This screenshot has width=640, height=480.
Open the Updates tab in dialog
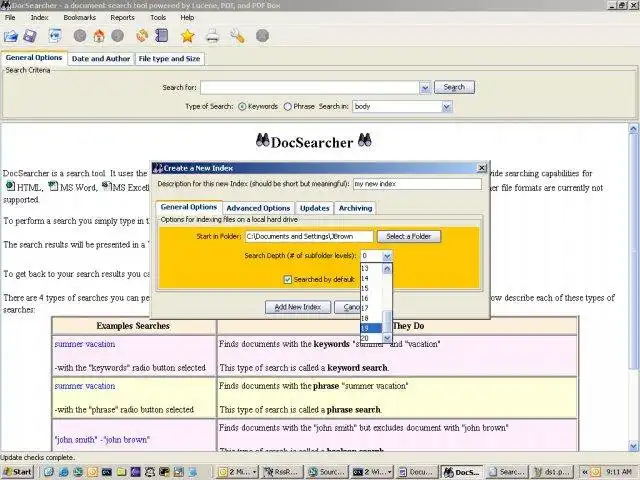(x=314, y=208)
